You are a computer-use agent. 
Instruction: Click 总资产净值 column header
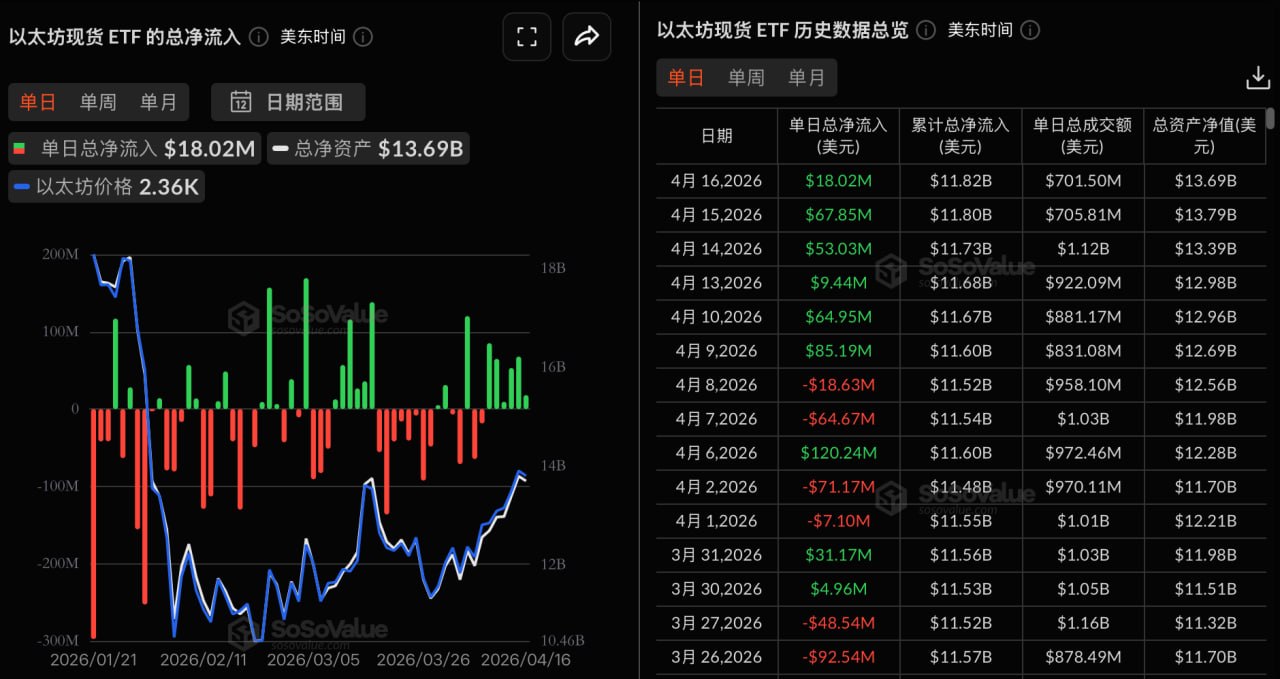(1204, 136)
